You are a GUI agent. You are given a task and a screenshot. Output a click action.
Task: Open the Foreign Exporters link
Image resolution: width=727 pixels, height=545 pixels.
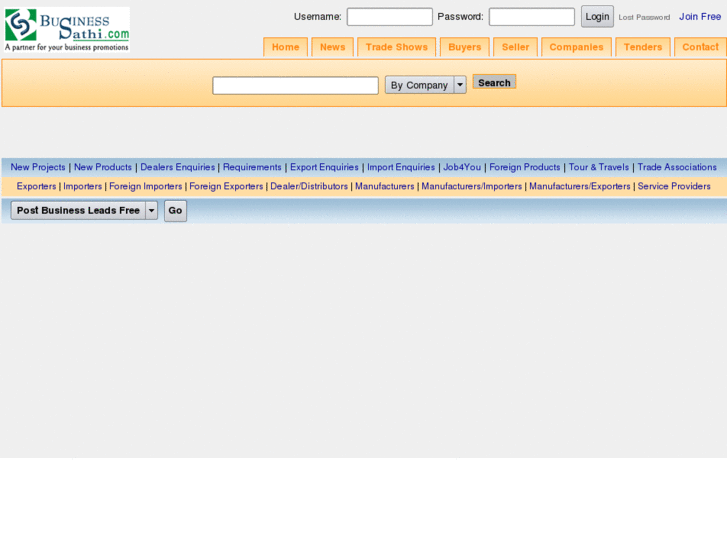click(x=226, y=186)
